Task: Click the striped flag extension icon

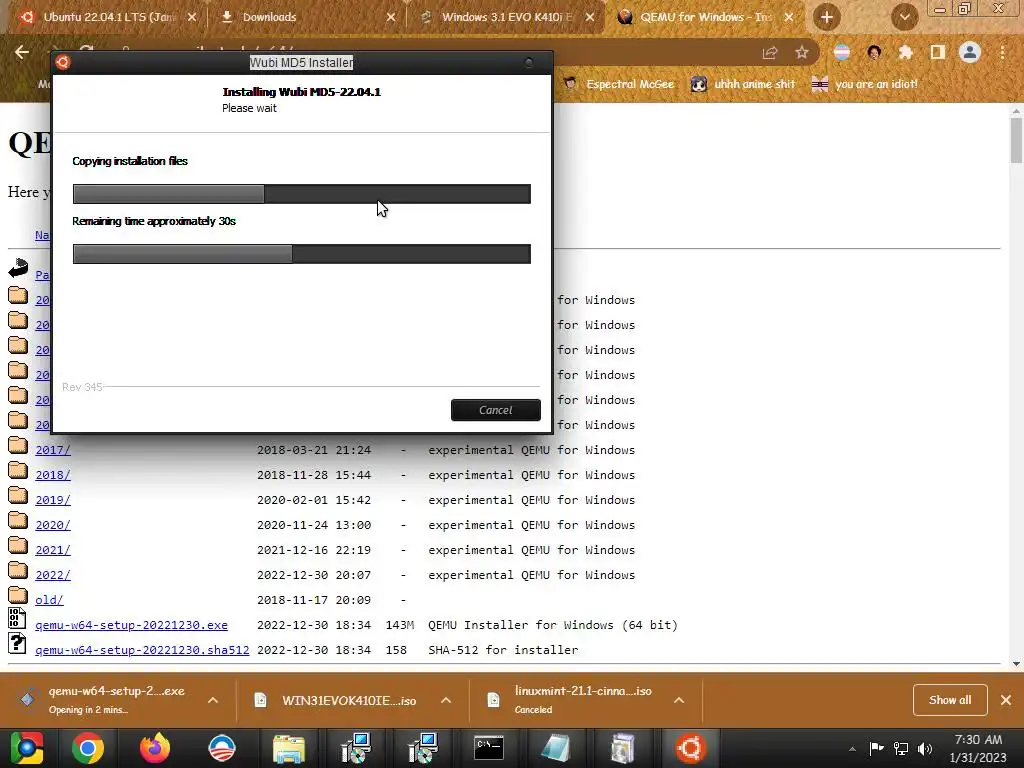Action: pyautogui.click(x=842, y=52)
